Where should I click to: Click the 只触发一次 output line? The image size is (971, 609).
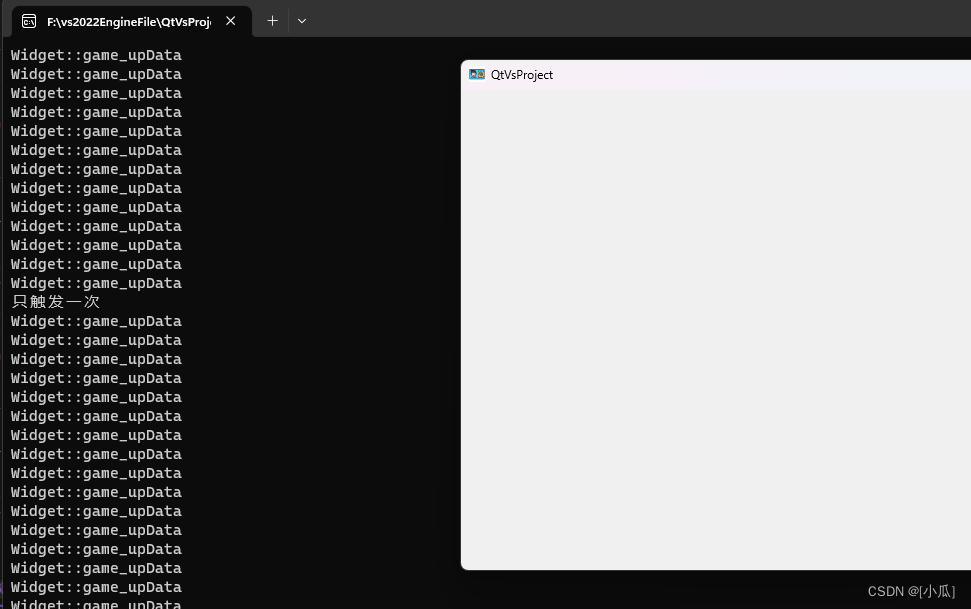click(56, 302)
